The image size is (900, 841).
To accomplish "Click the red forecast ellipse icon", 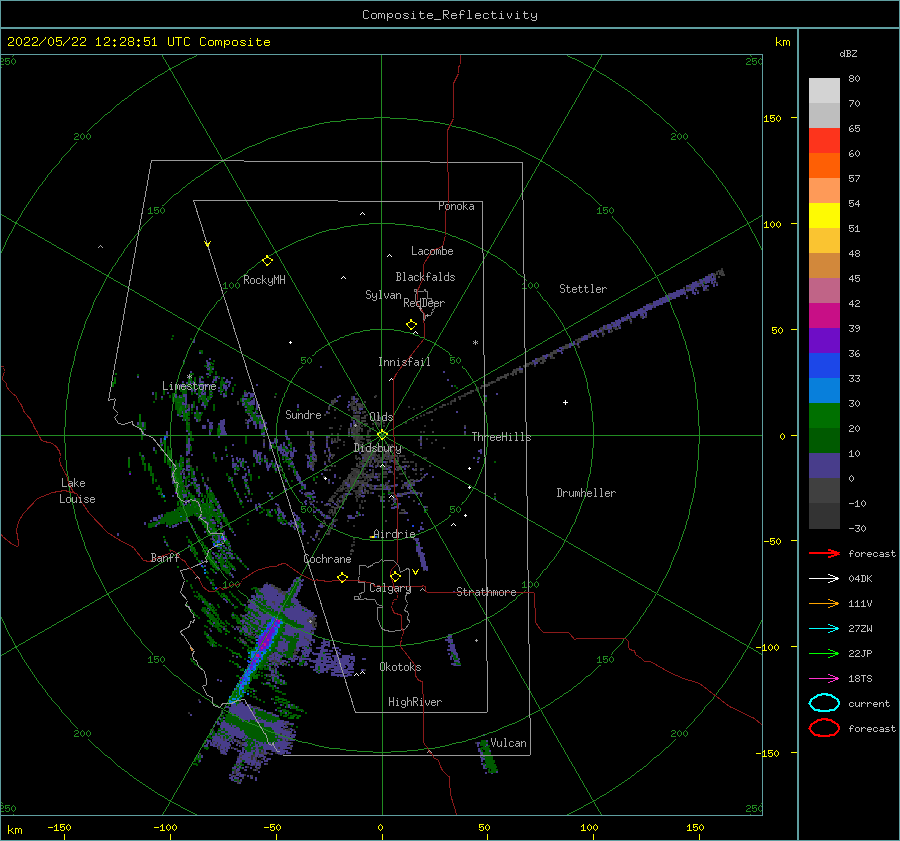I will (824, 728).
